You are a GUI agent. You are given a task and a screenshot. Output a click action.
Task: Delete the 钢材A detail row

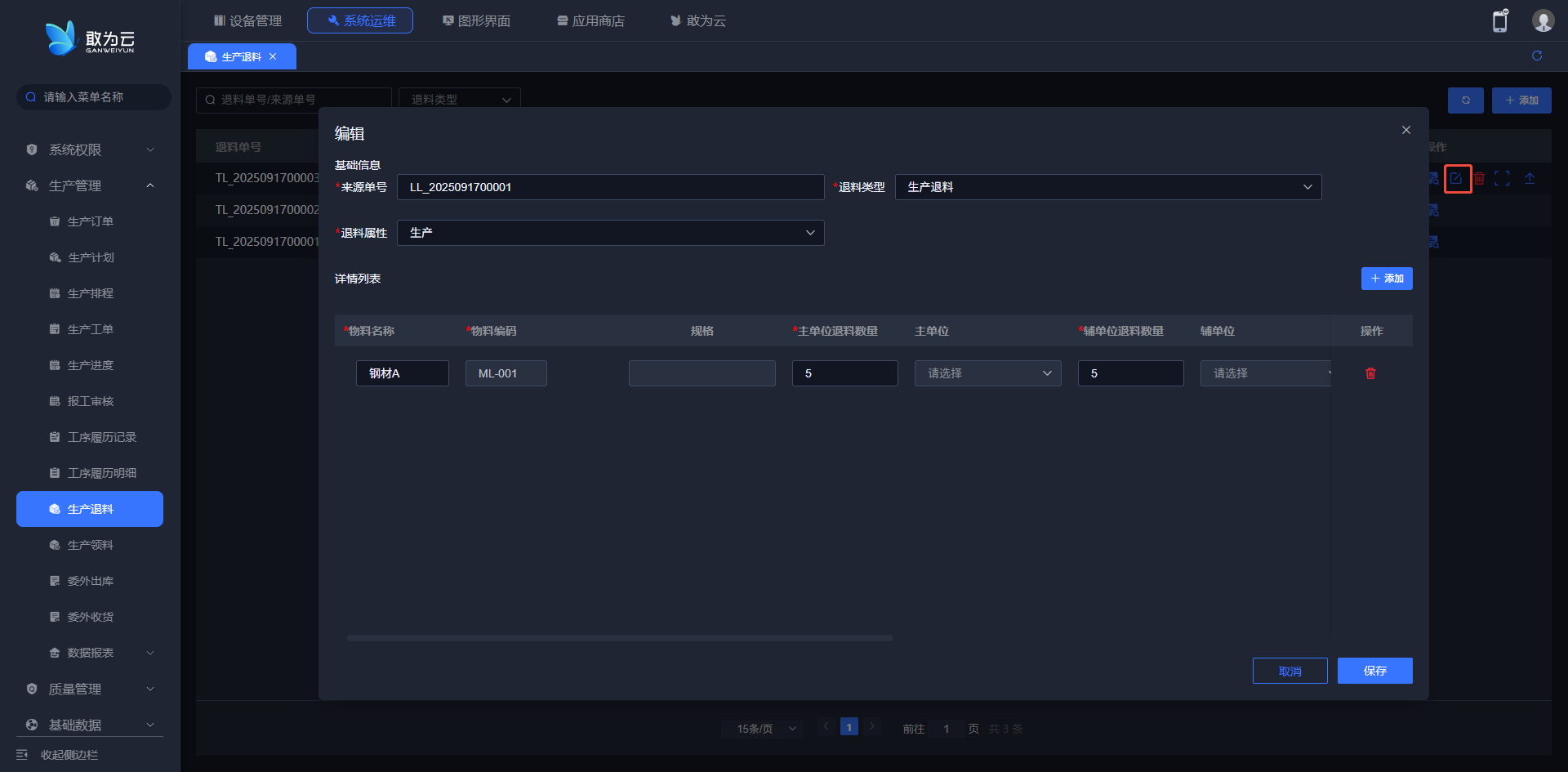1370,373
